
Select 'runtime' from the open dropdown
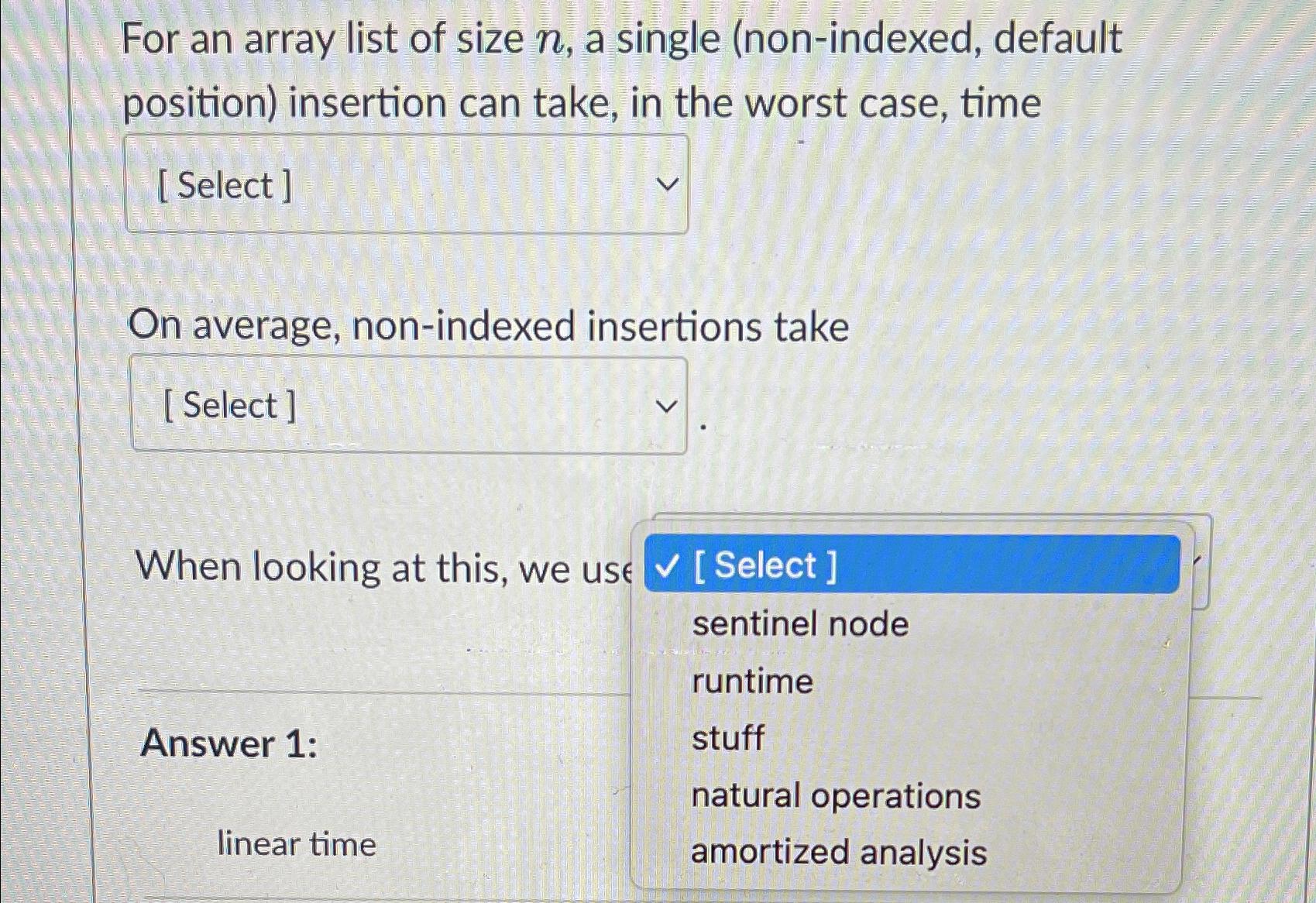point(751,682)
